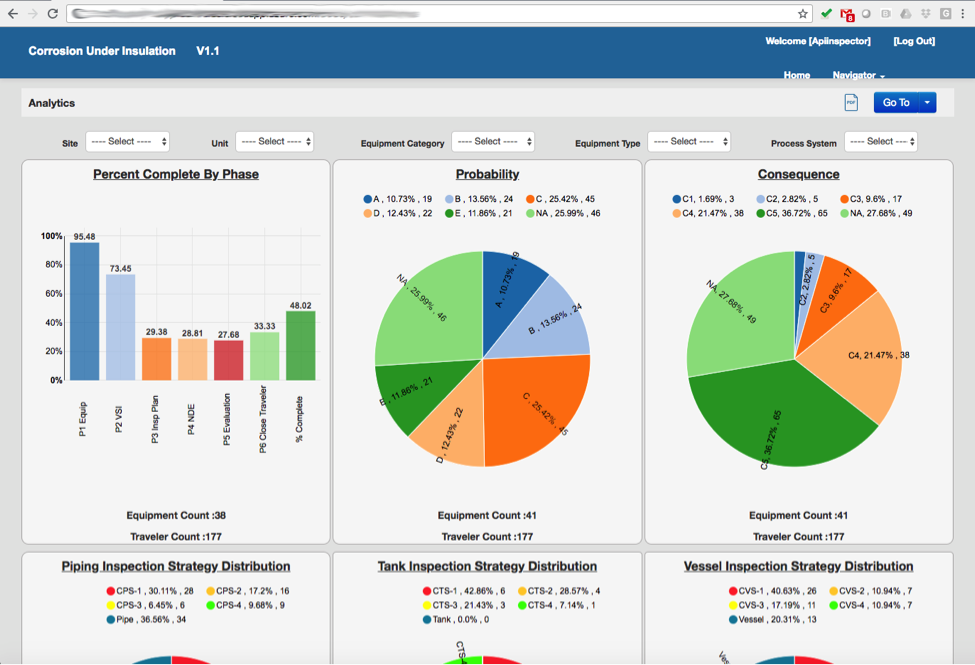Click the browser forward arrow
Viewport: 975px width, 665px height.
(32, 13)
